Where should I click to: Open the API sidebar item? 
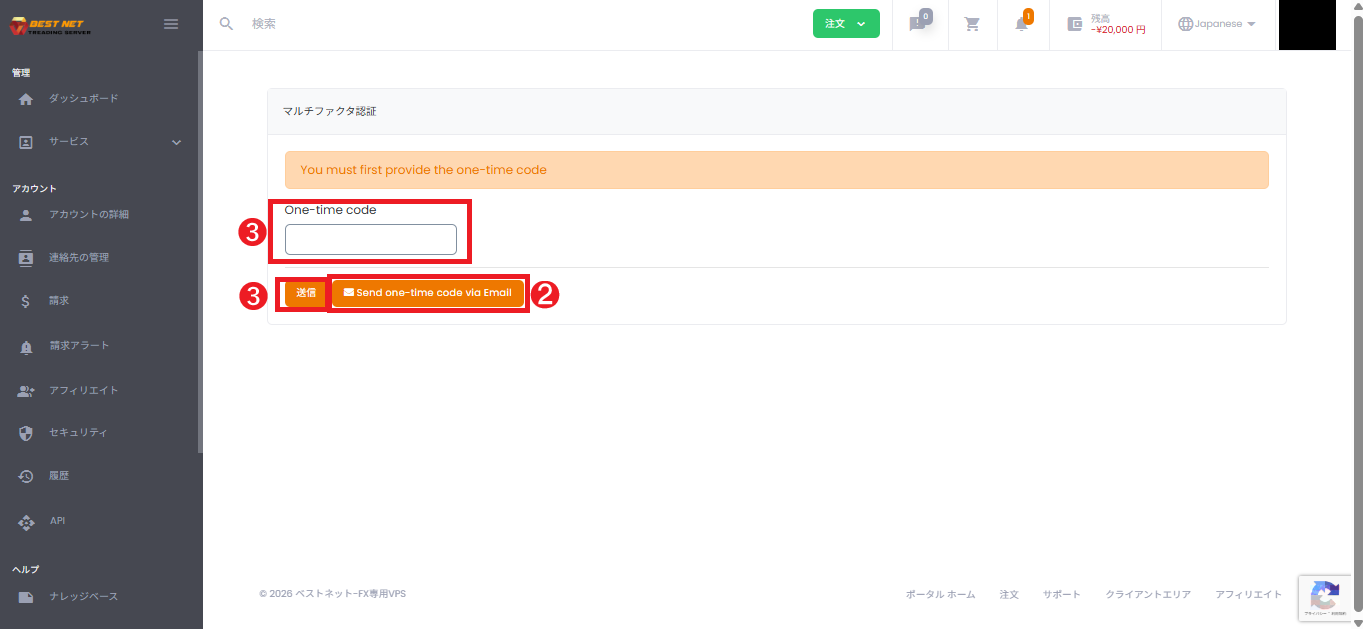(x=57, y=521)
